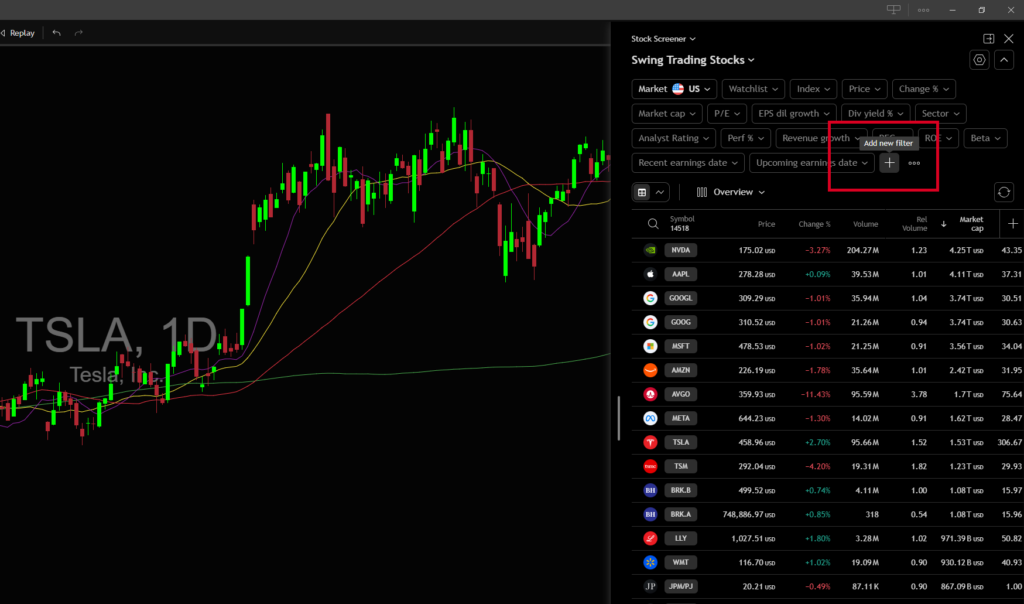Close the Stock Screener panel
1024x604 pixels.
(x=1009, y=39)
